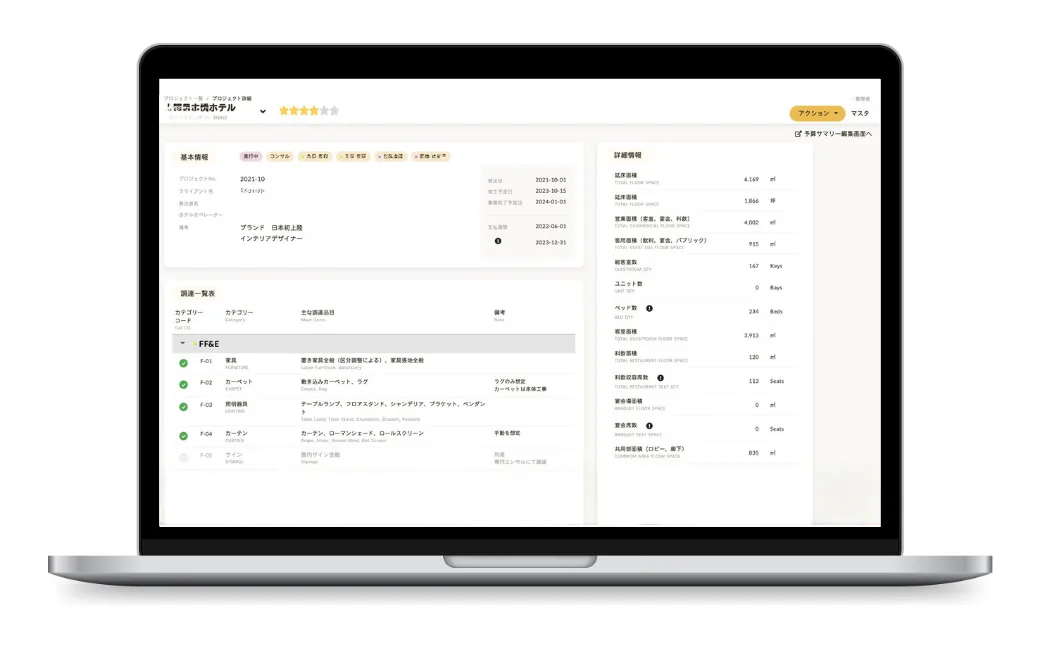The image size is (1040, 650).
Task: Enable the greyed F-05 サイン check
Action: [x=184, y=458]
